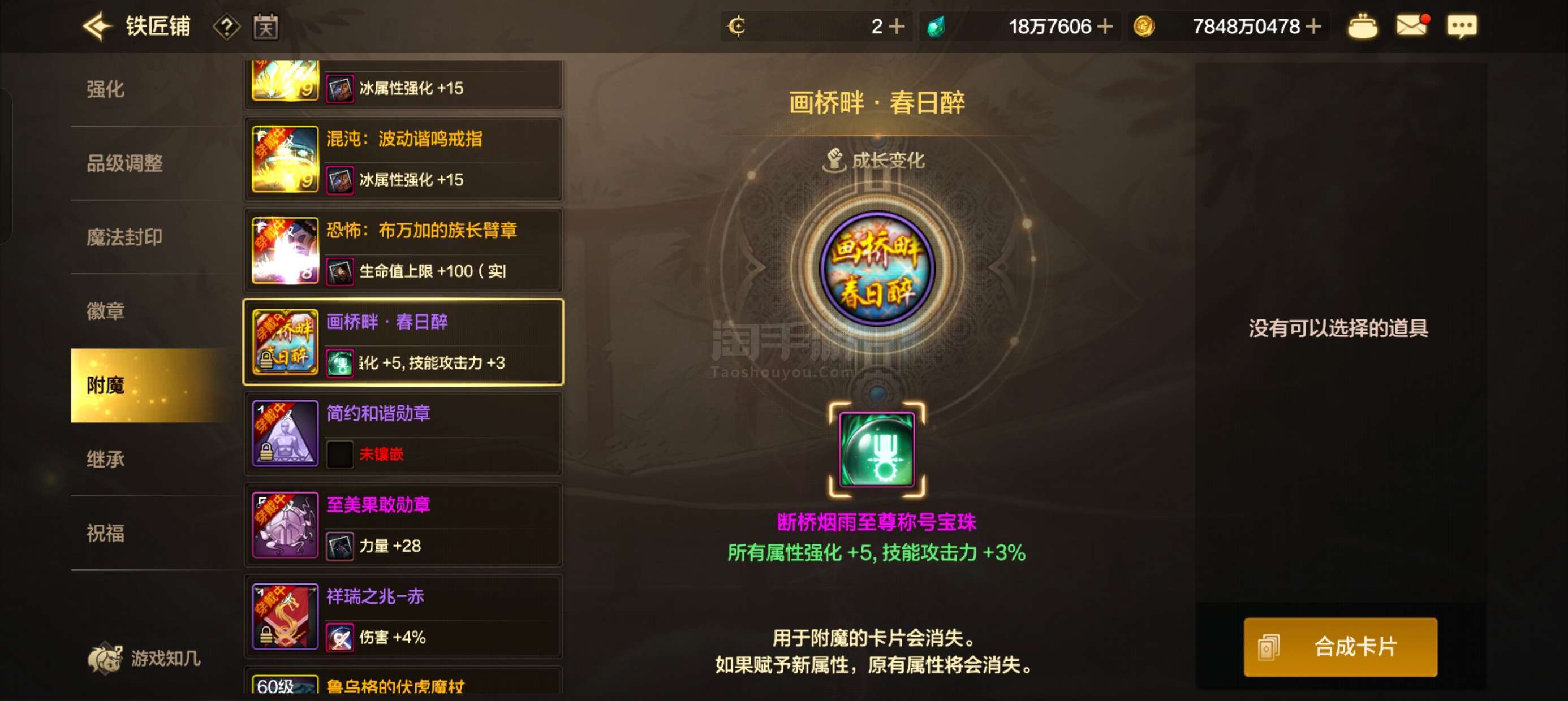Image resolution: width=1568 pixels, height=701 pixels.
Task: Add fatigue currency using plus button
Action: point(897,26)
